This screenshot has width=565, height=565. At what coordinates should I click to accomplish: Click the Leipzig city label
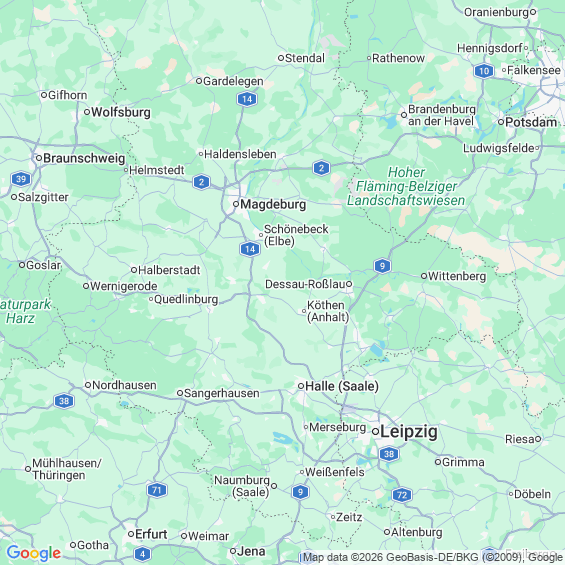[x=409, y=431]
